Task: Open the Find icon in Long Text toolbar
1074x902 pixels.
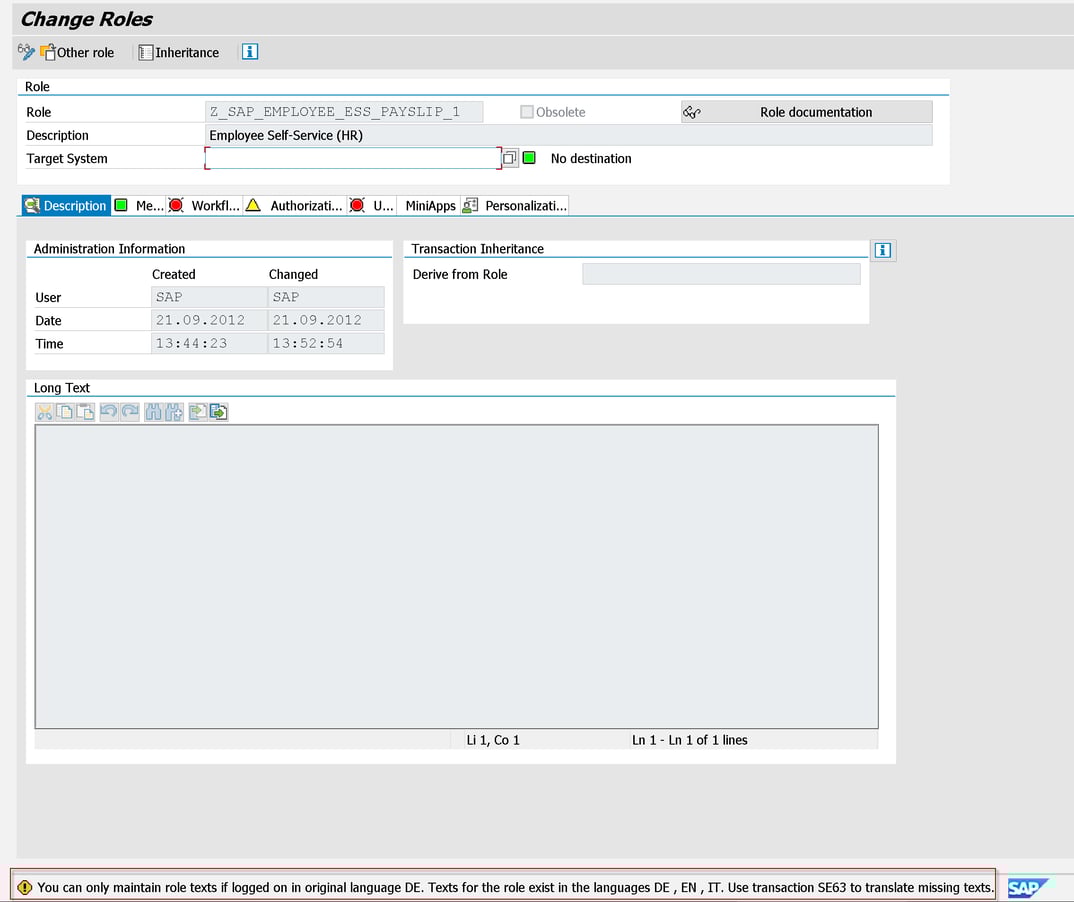Action: pos(152,411)
